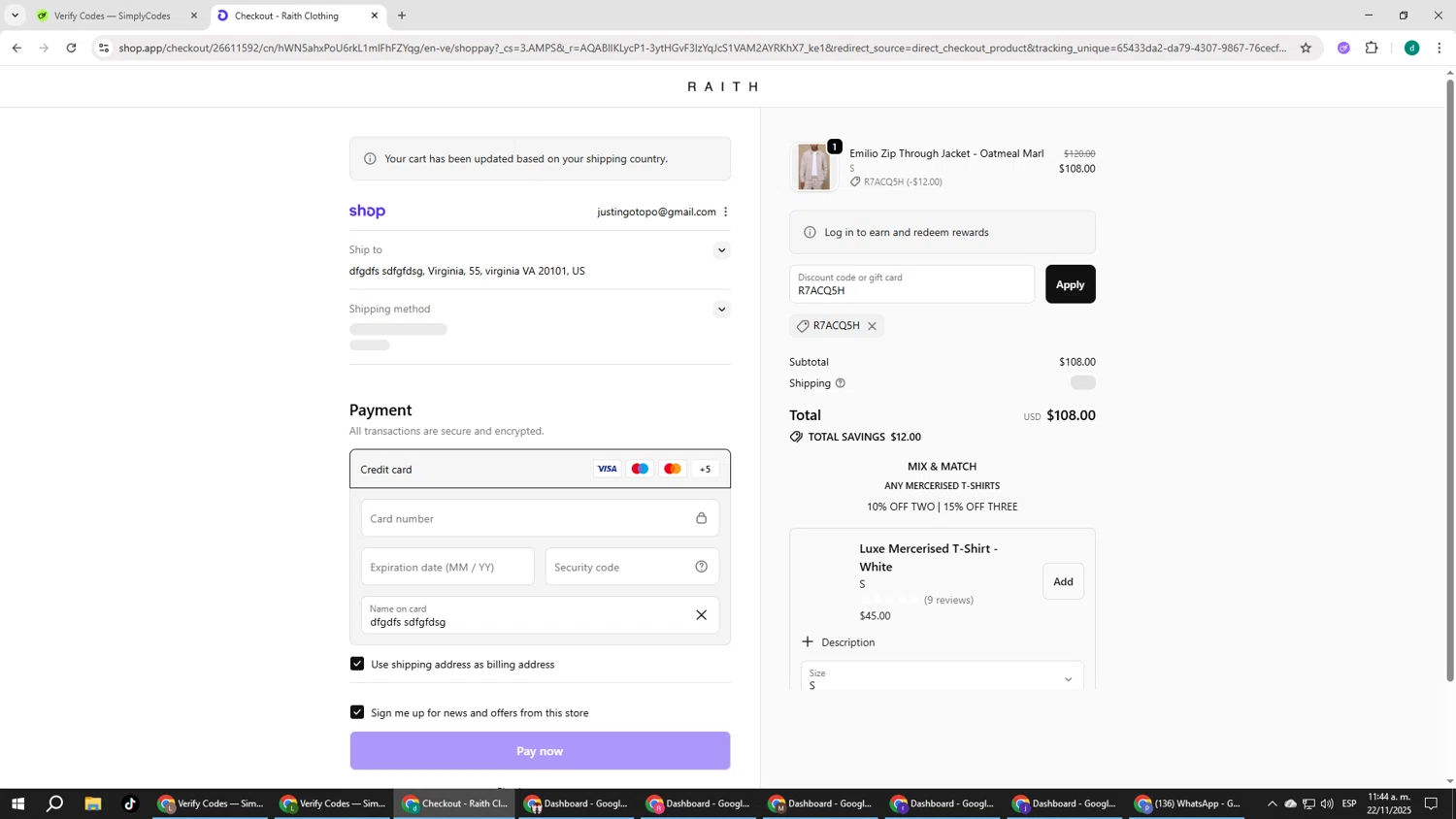Open the network icon in system tray
The height and width of the screenshot is (819, 1456).
click(1308, 803)
